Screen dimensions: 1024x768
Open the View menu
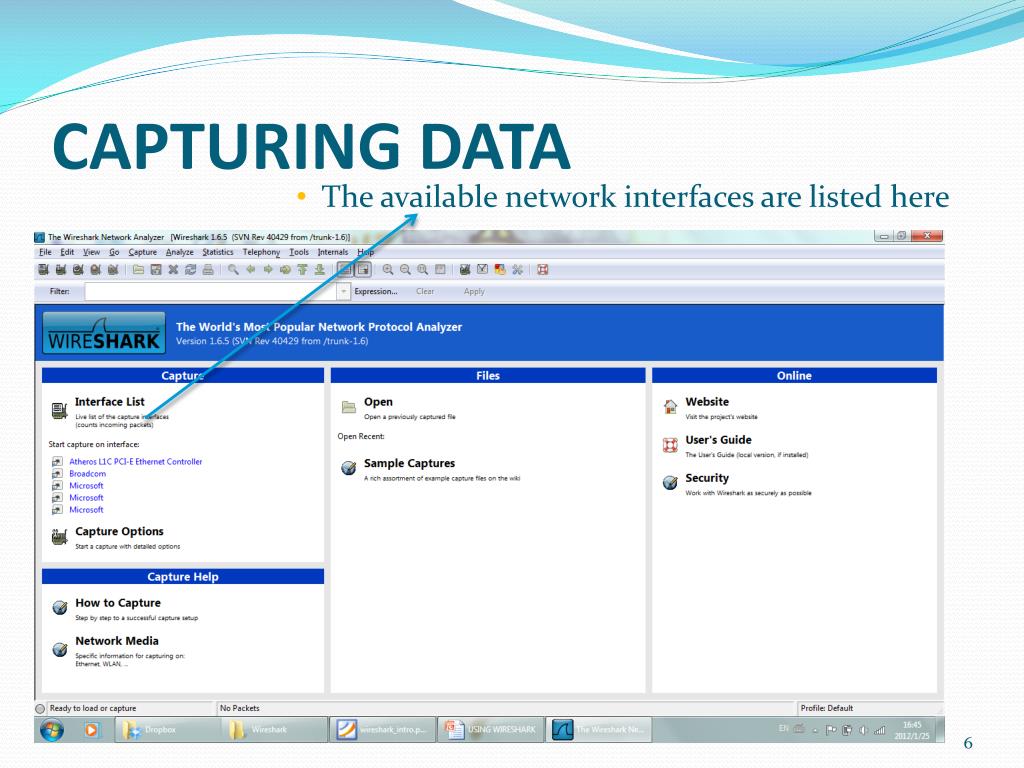coord(91,252)
